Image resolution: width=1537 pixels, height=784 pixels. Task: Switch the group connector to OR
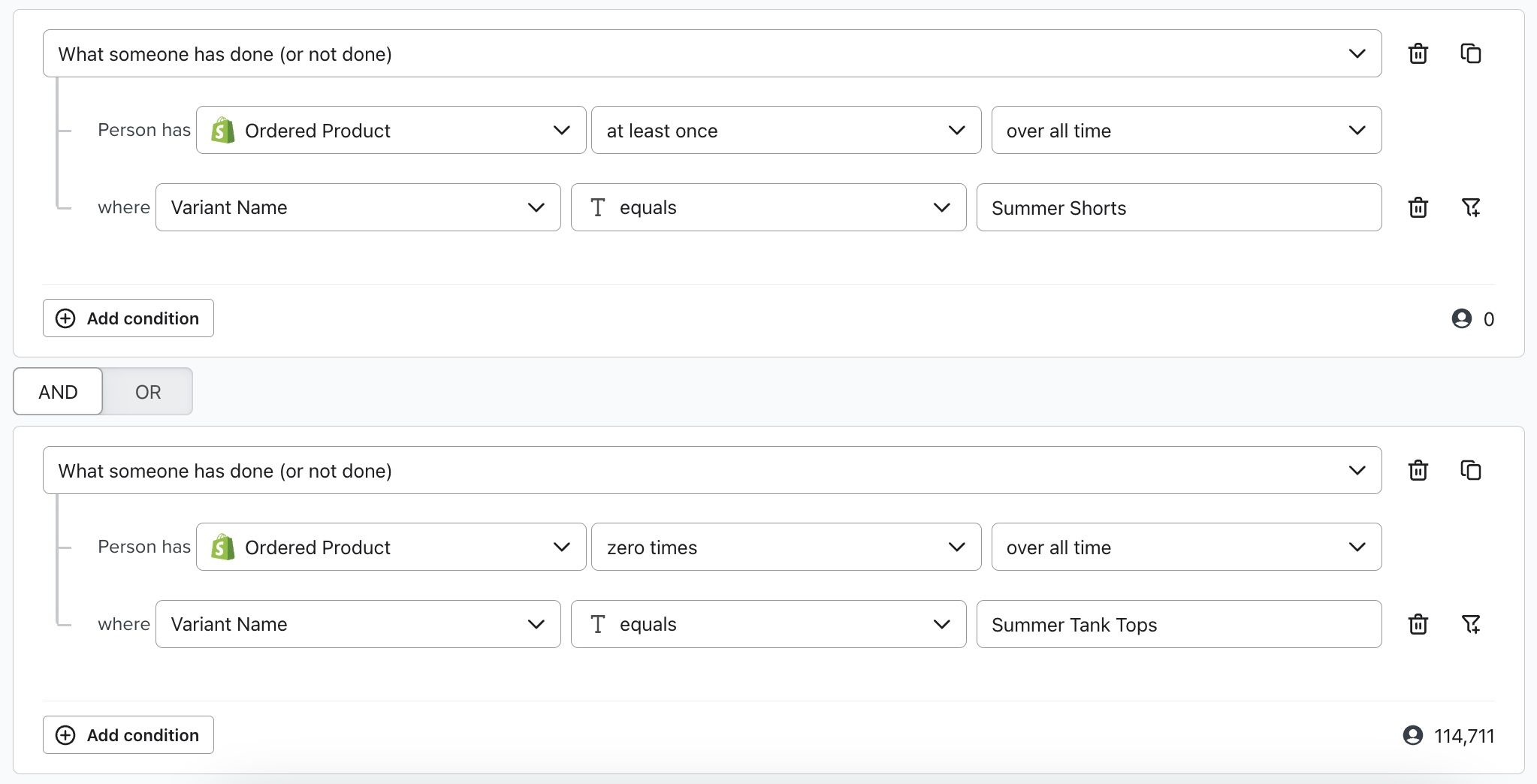148,392
